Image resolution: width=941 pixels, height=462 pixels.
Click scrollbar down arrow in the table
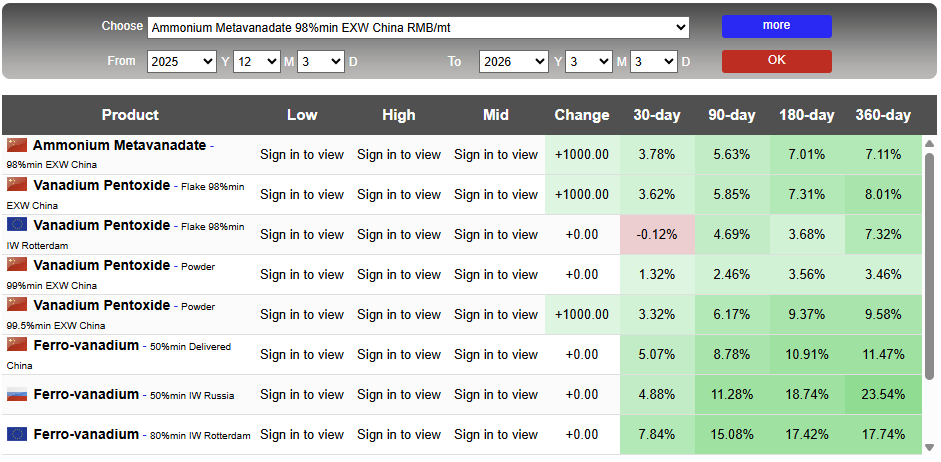[930, 447]
